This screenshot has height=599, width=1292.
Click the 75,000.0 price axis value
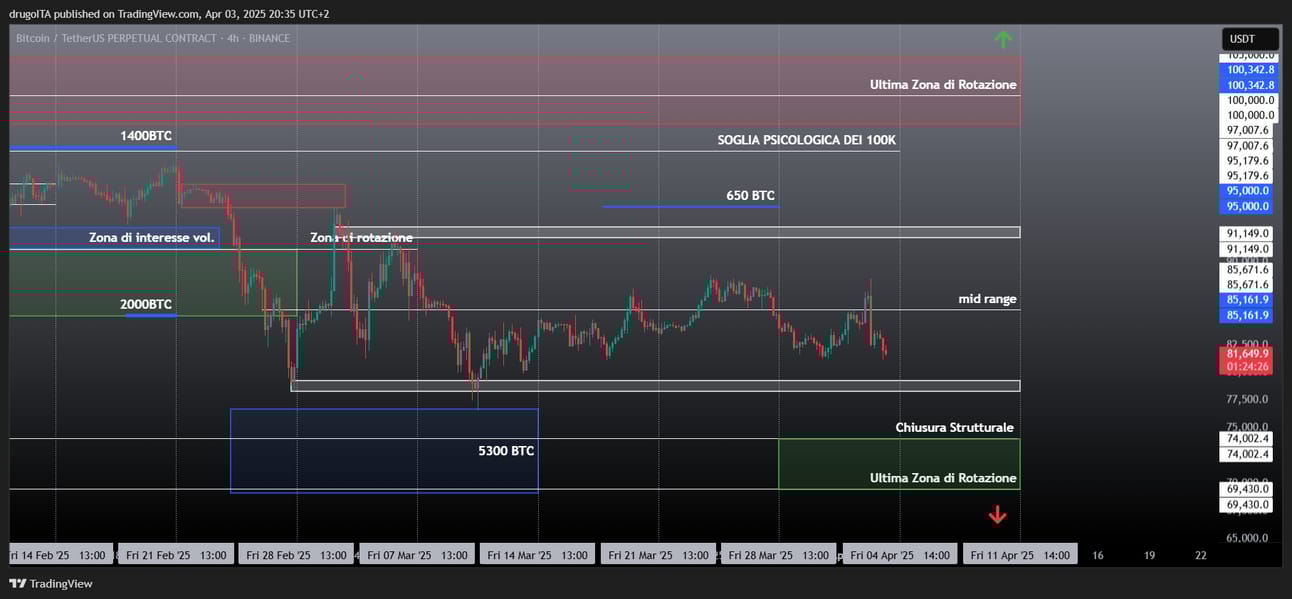tap(1247, 427)
